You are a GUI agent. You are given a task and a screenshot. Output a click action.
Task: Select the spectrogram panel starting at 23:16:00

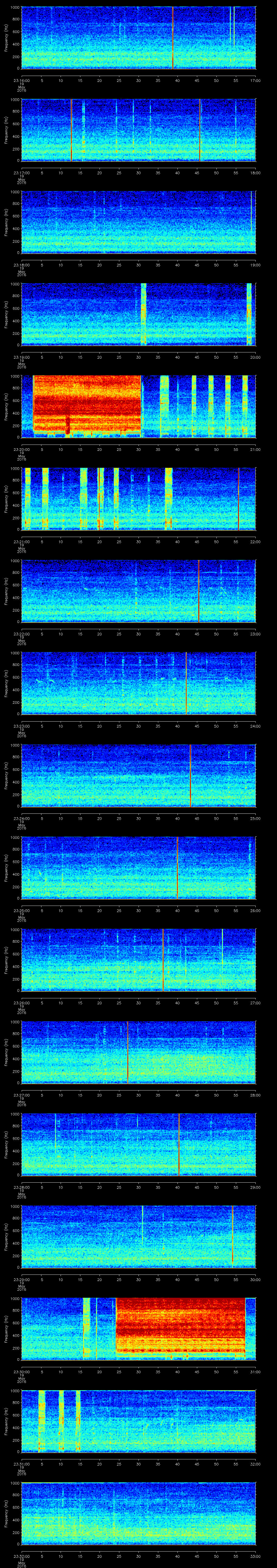[139, 38]
